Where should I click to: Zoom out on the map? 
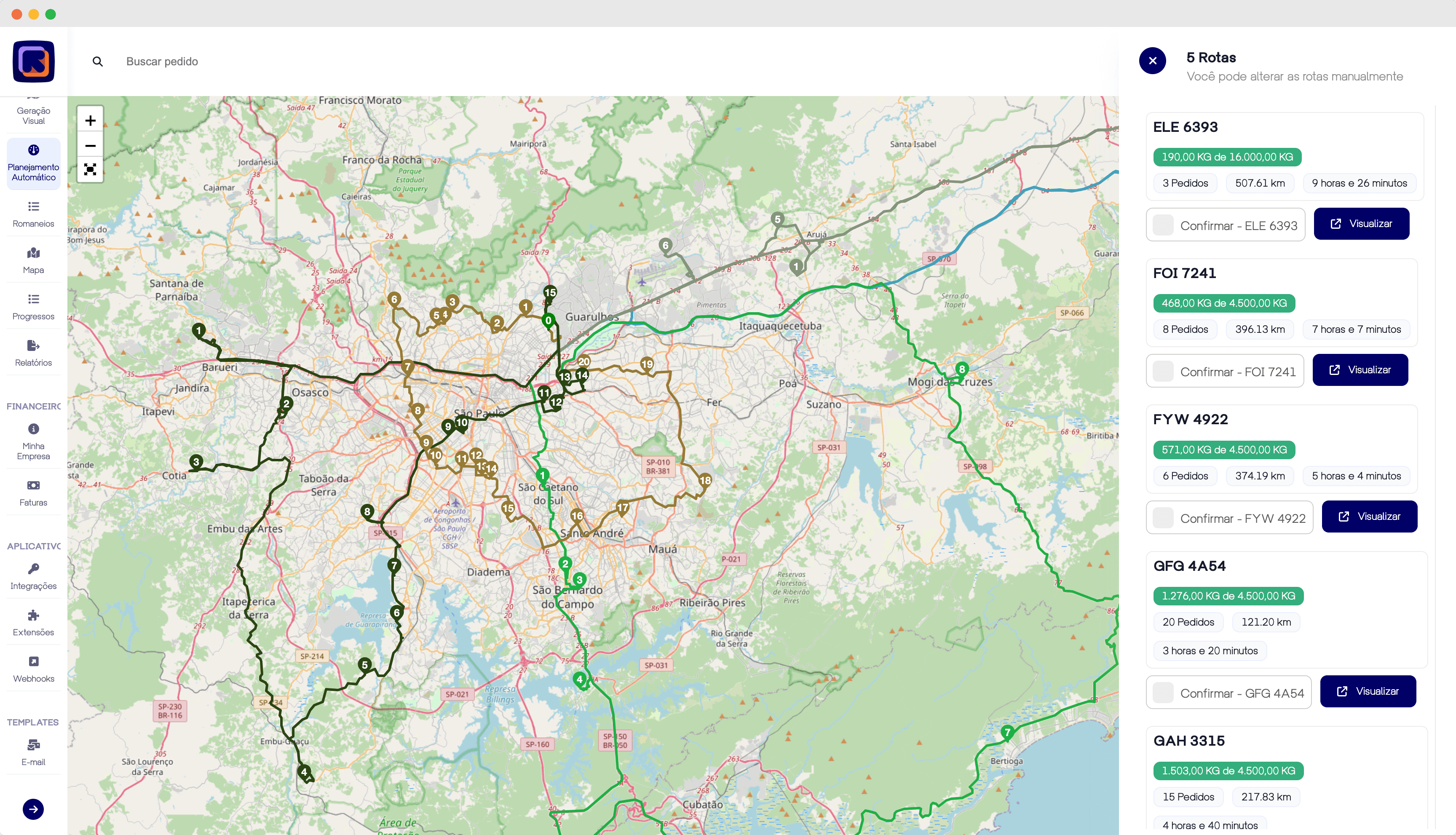click(90, 146)
